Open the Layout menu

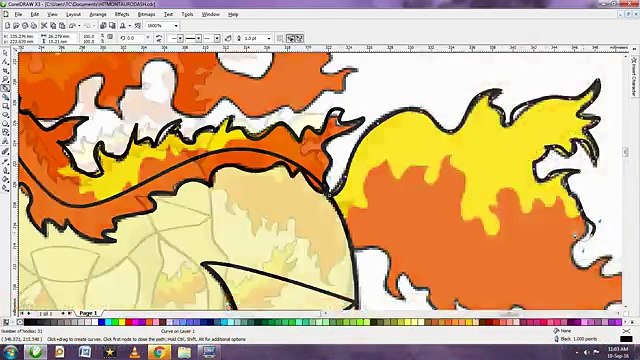[73, 14]
